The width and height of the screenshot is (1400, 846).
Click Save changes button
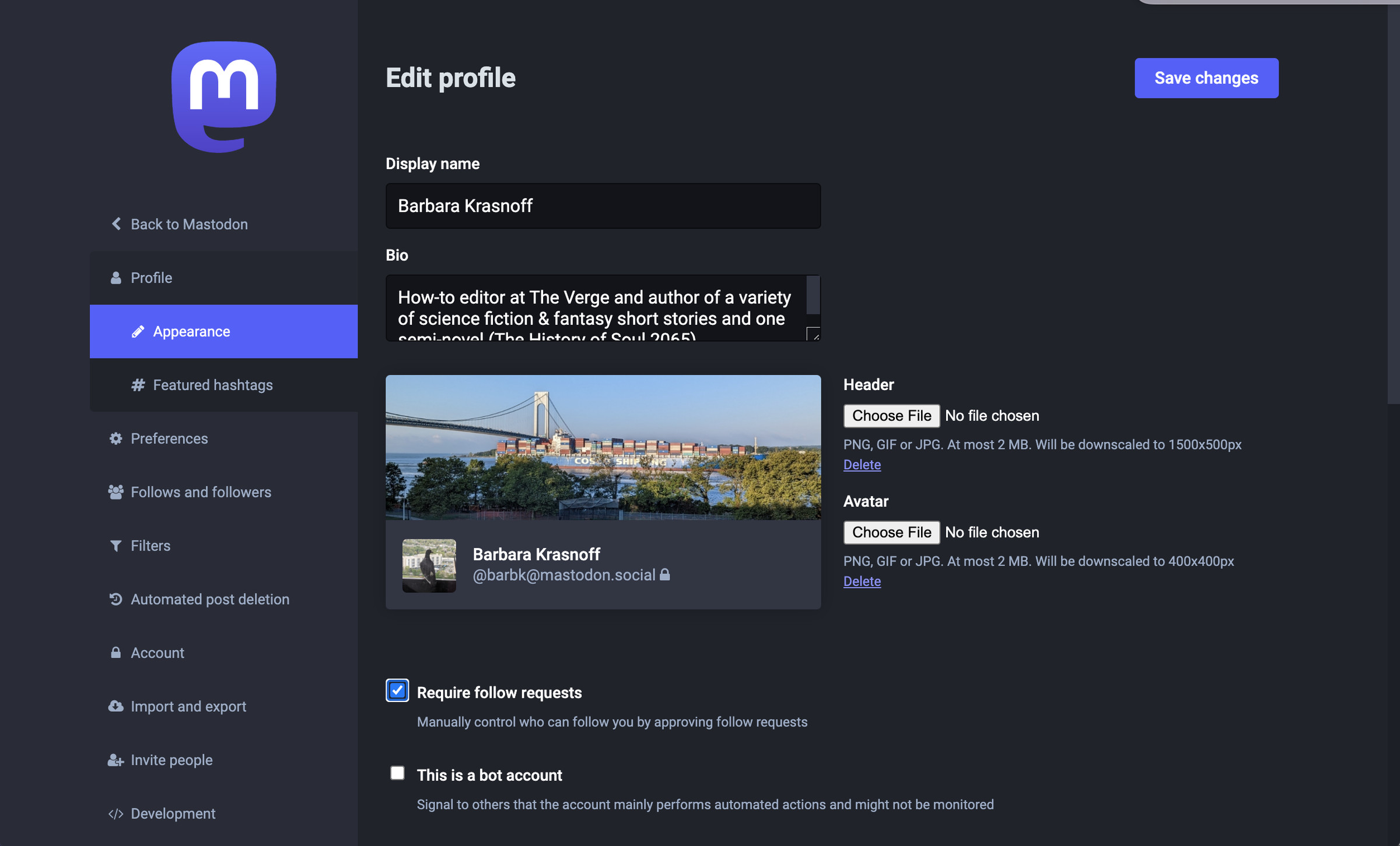1207,77
